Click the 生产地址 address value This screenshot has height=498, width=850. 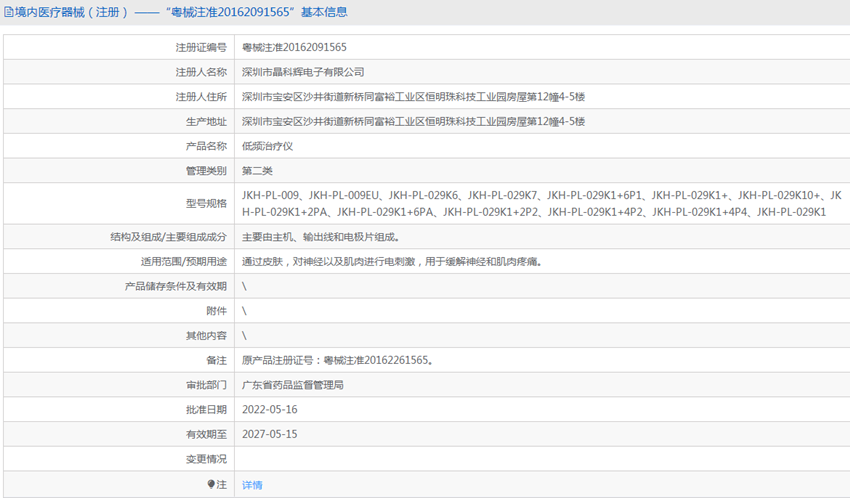(x=413, y=122)
